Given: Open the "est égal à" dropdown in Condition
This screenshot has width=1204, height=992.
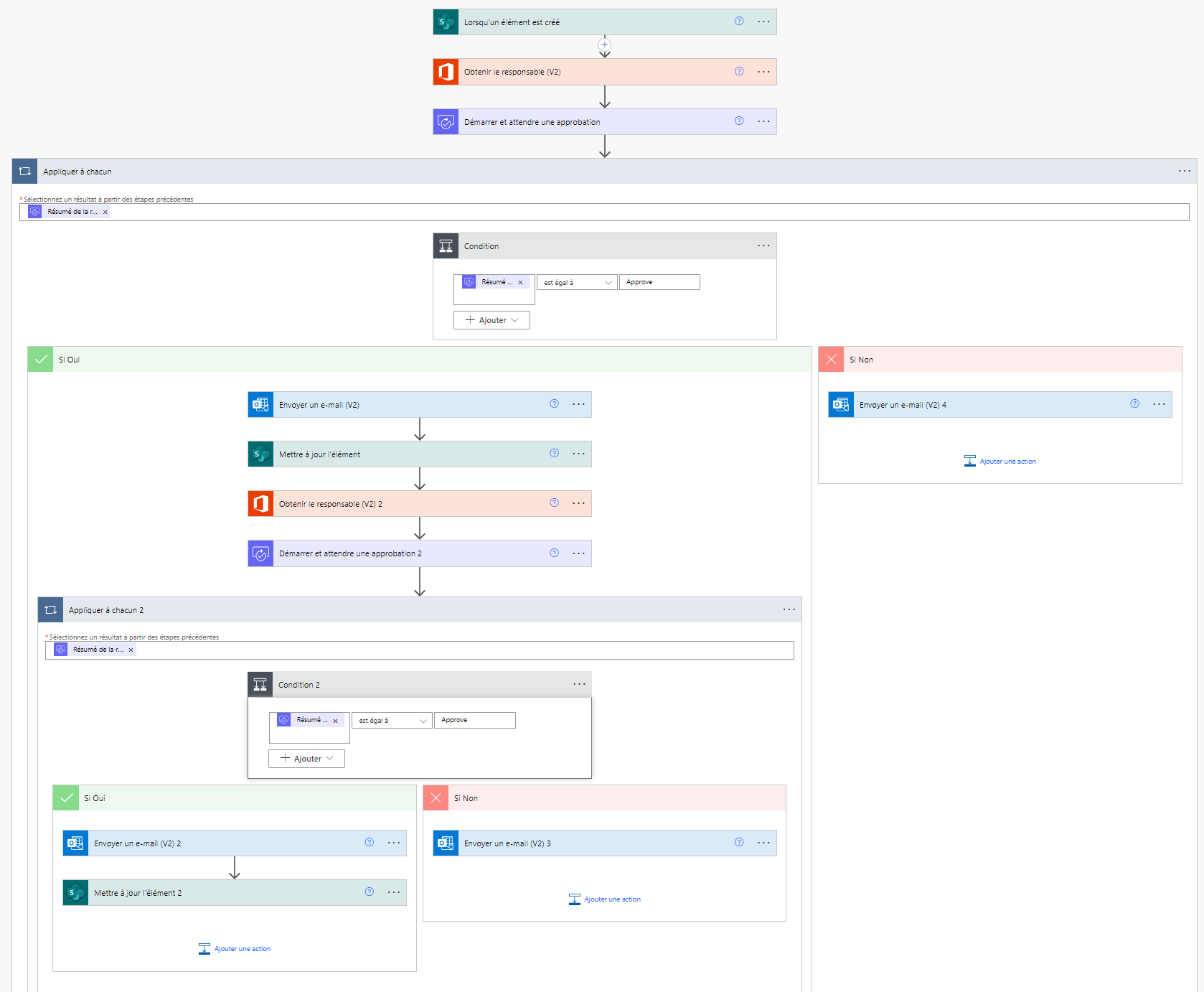Looking at the screenshot, I should (x=577, y=283).
